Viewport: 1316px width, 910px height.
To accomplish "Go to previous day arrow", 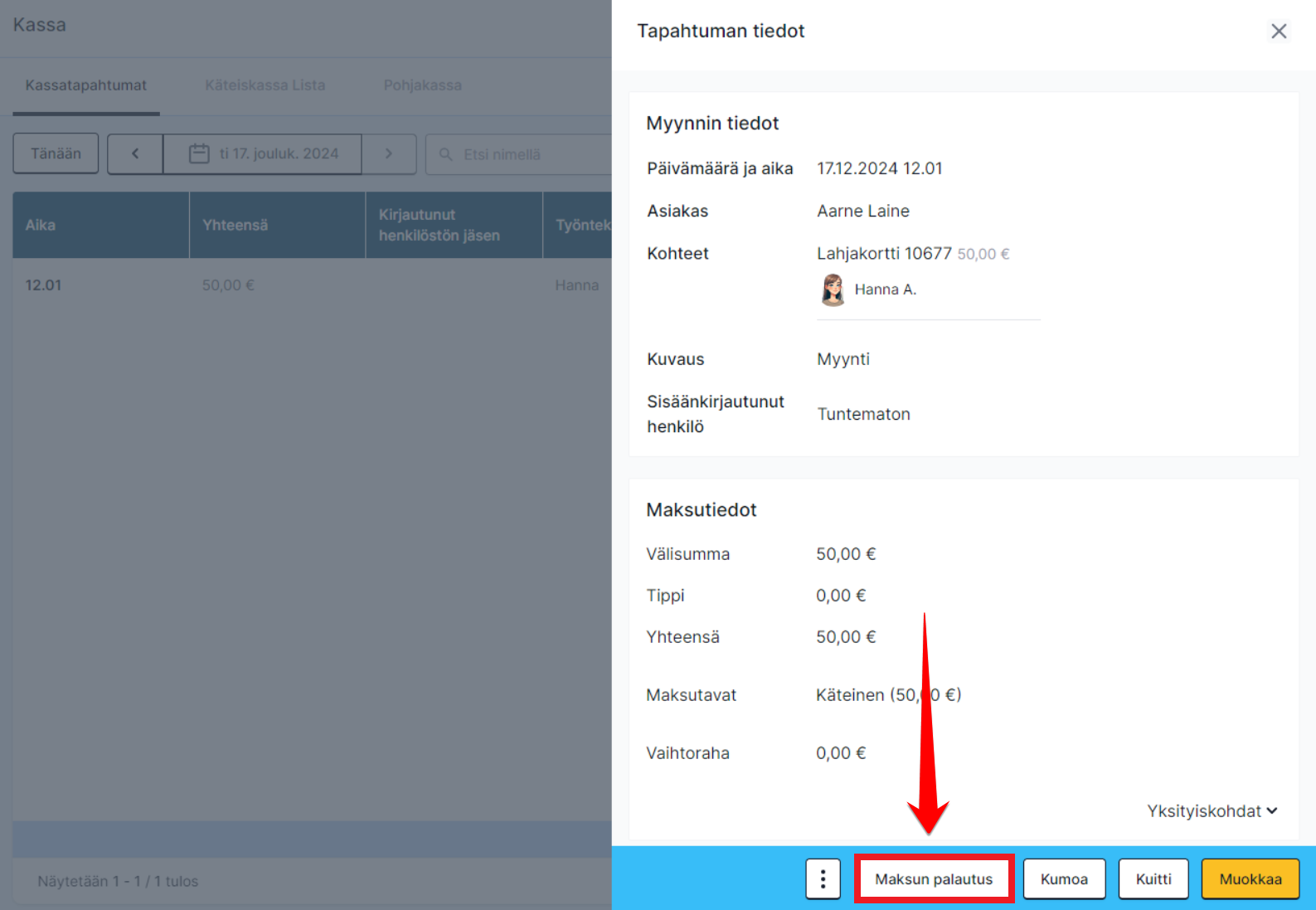I will [x=135, y=153].
